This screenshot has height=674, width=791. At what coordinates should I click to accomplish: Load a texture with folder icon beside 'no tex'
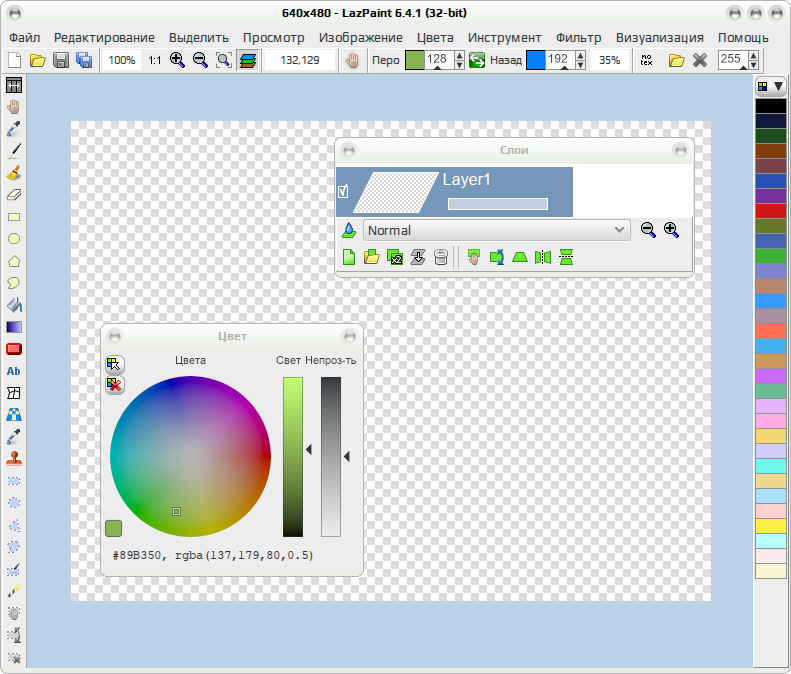pos(676,61)
